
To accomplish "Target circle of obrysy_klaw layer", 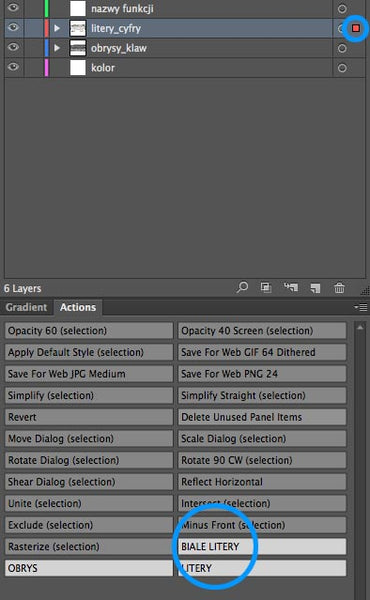I will [x=342, y=48].
